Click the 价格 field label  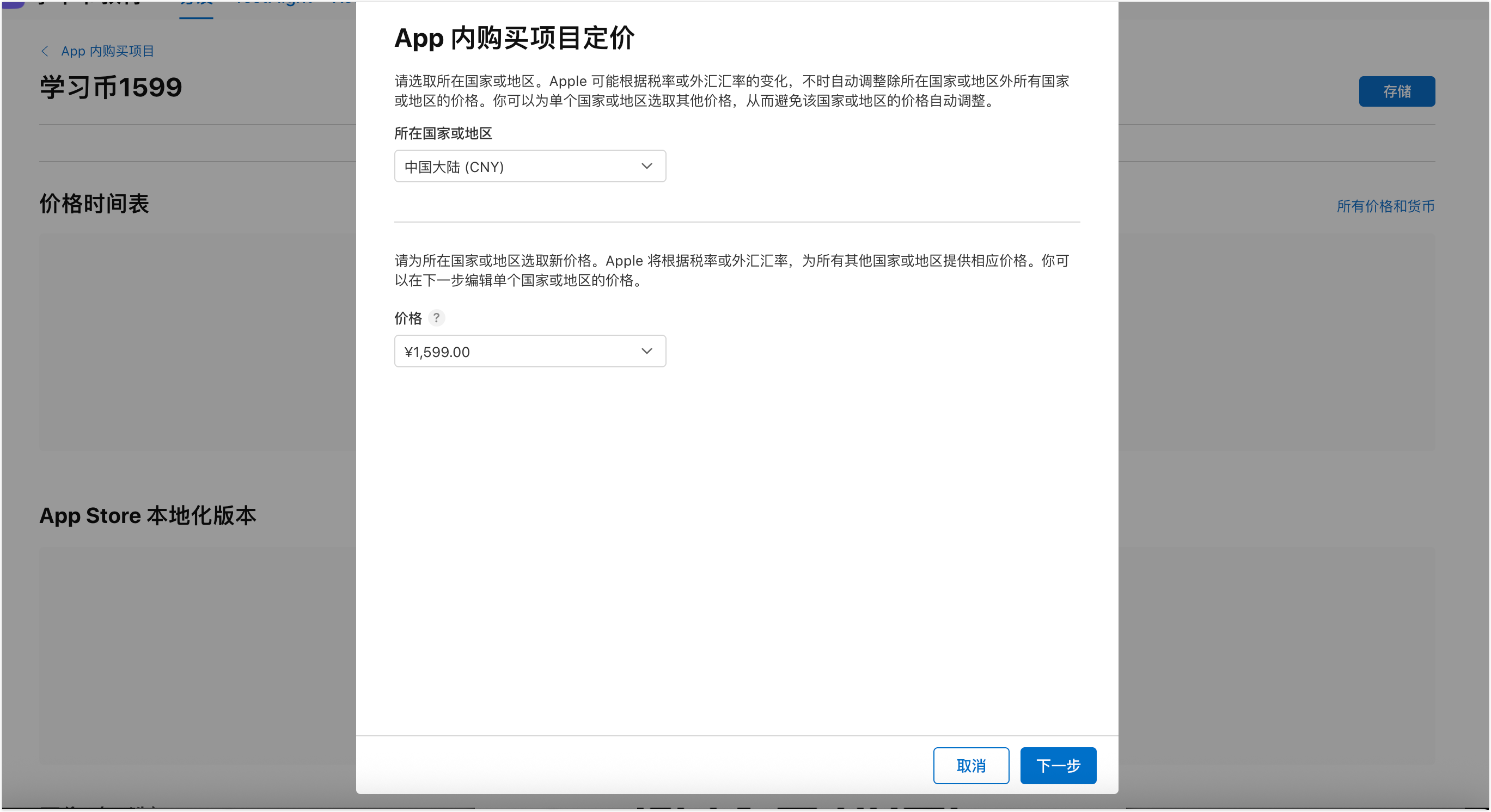[x=408, y=318]
